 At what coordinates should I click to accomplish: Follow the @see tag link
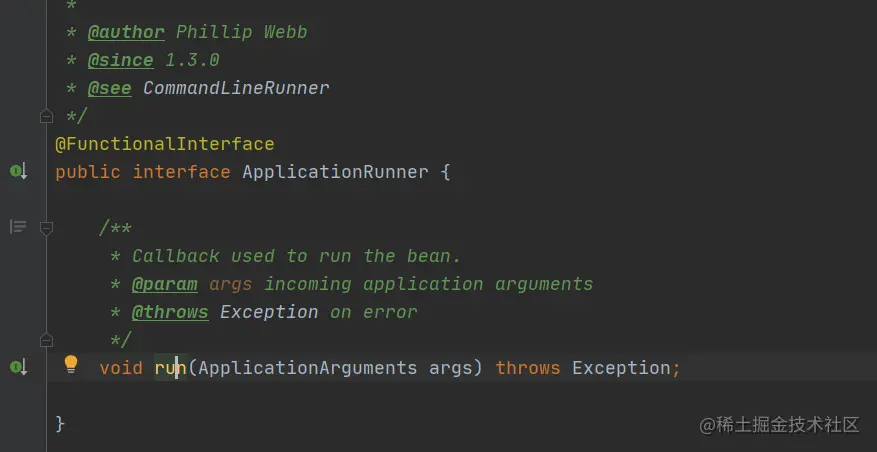pos(110,88)
